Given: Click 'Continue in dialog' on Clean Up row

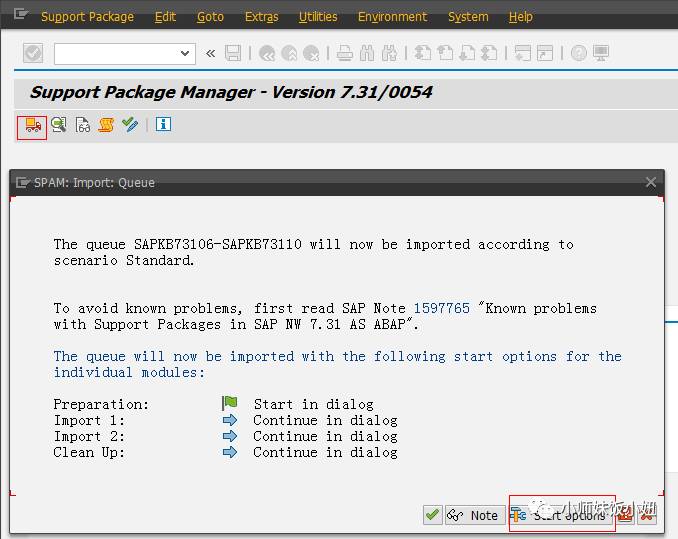Looking at the screenshot, I should pyautogui.click(x=325, y=452).
